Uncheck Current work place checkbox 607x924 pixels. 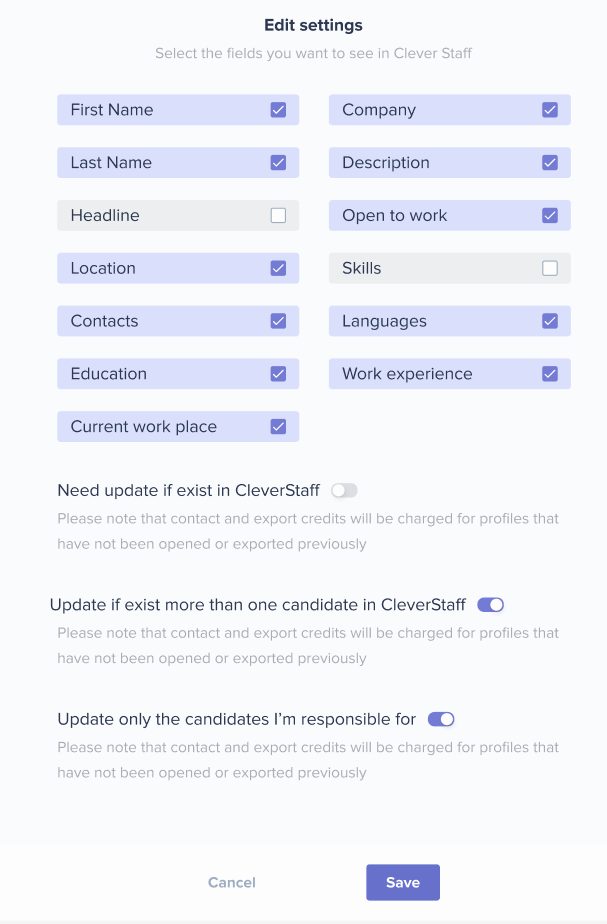278,427
